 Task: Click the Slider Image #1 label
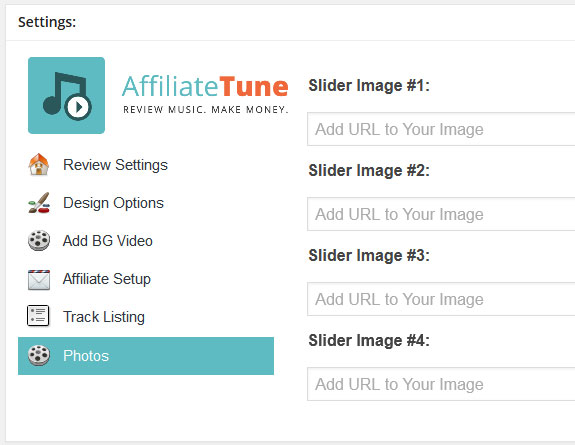click(x=369, y=85)
